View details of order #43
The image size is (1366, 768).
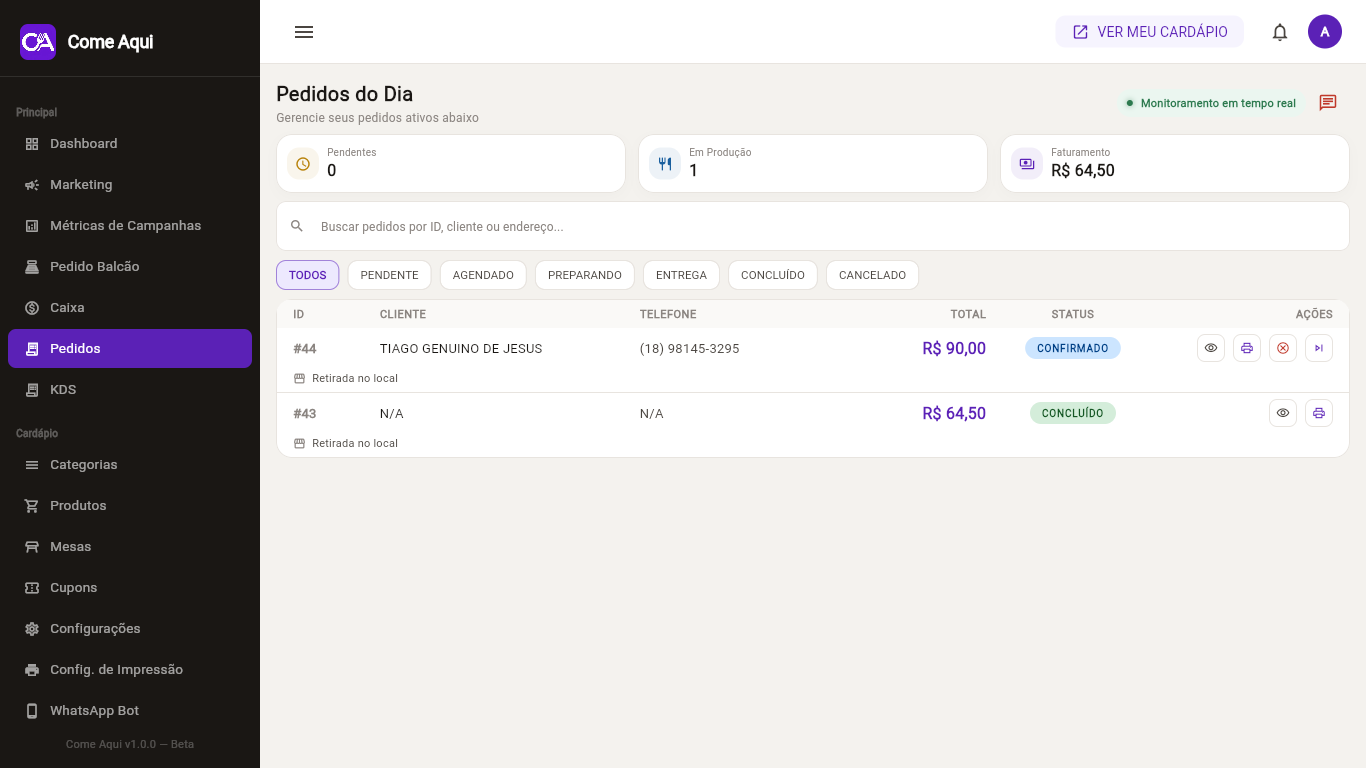(x=1283, y=413)
